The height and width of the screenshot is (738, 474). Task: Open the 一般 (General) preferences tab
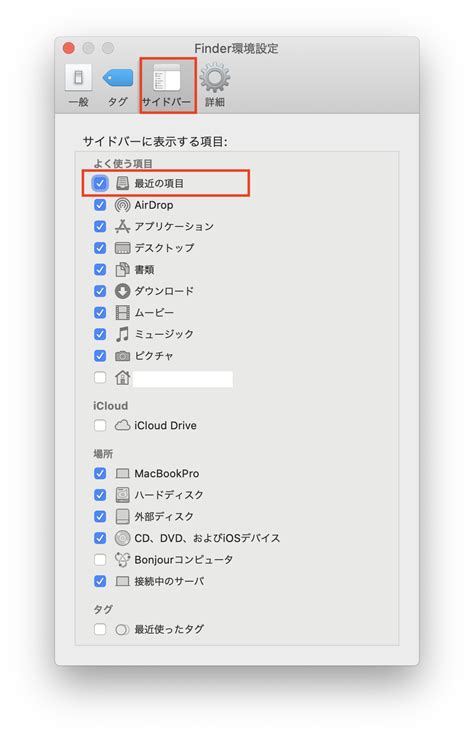click(78, 86)
